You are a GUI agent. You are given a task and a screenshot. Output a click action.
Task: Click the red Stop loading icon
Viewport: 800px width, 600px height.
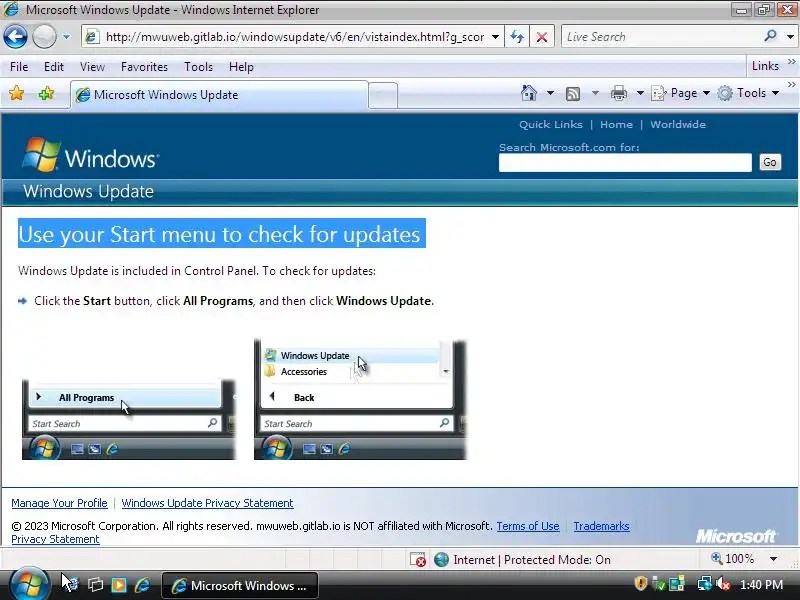pos(542,37)
